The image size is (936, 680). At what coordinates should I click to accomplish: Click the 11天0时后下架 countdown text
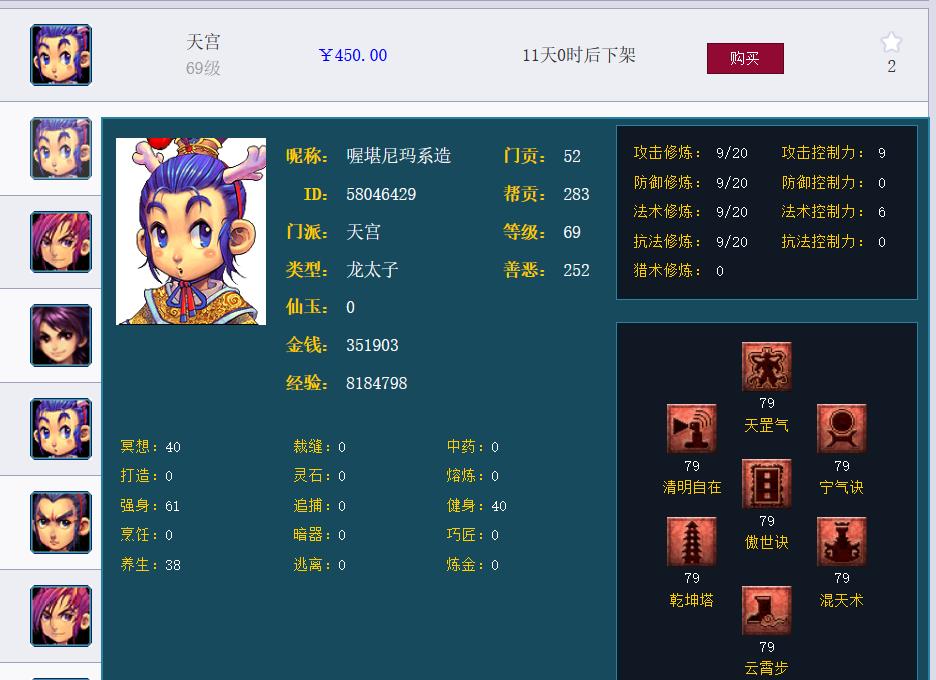click(x=580, y=55)
